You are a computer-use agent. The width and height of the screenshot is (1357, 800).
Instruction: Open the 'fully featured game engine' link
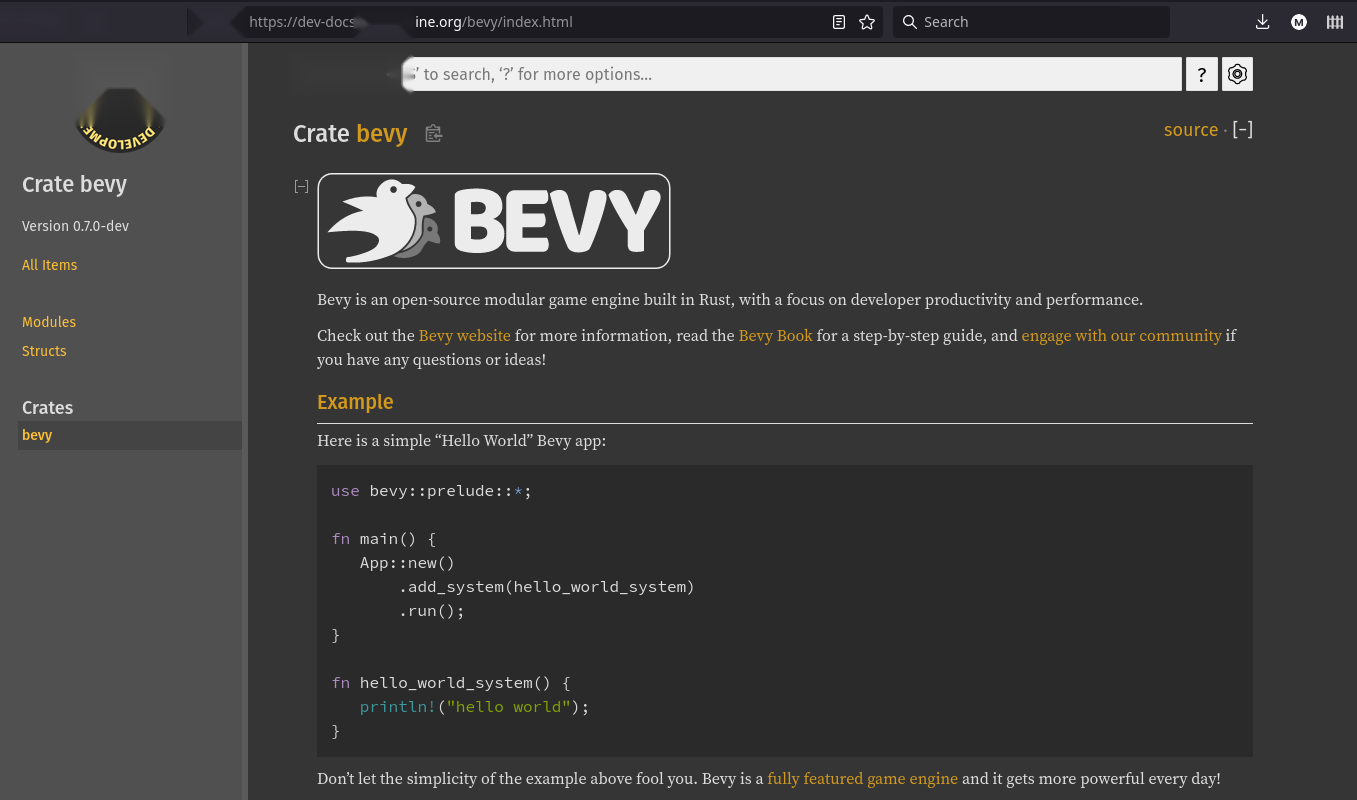coord(863,778)
